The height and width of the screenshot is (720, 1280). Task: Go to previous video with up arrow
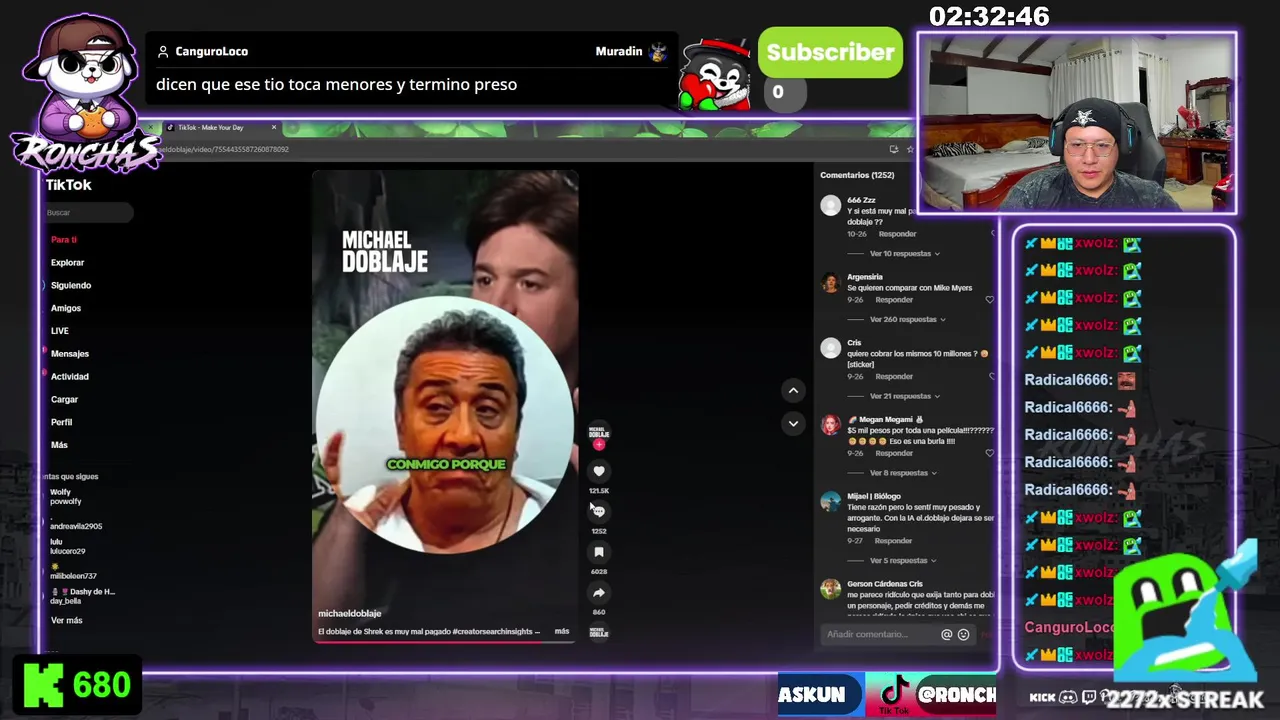point(793,390)
